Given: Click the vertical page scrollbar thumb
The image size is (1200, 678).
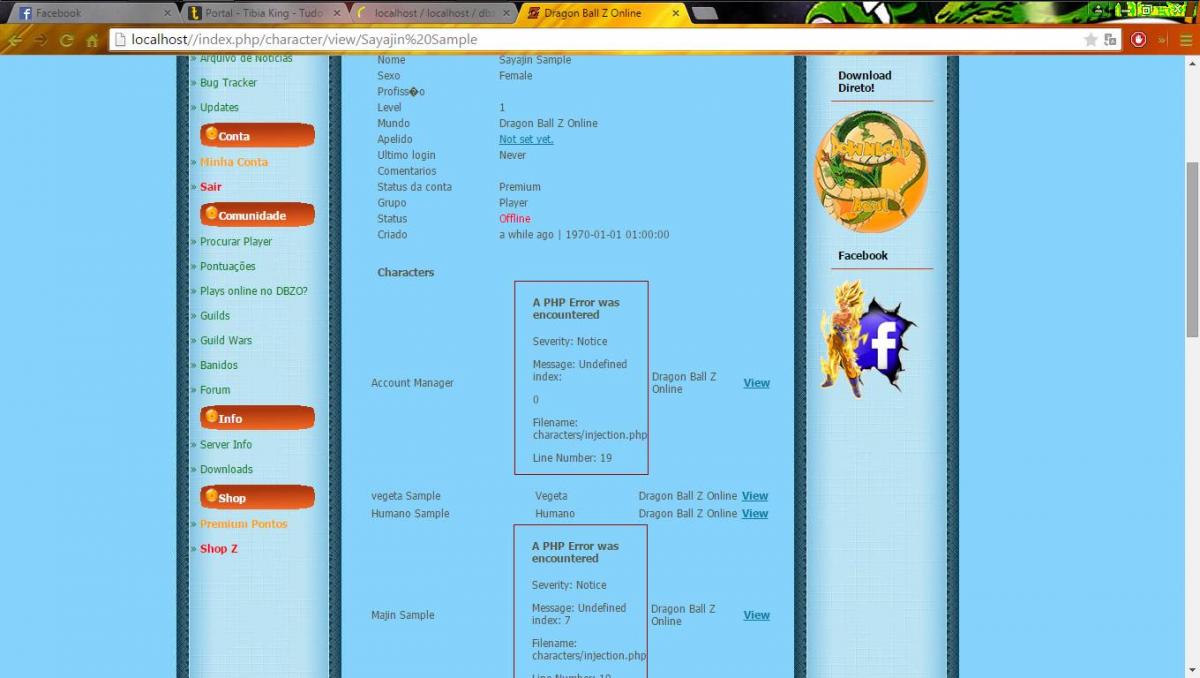Looking at the screenshot, I should [1192, 248].
